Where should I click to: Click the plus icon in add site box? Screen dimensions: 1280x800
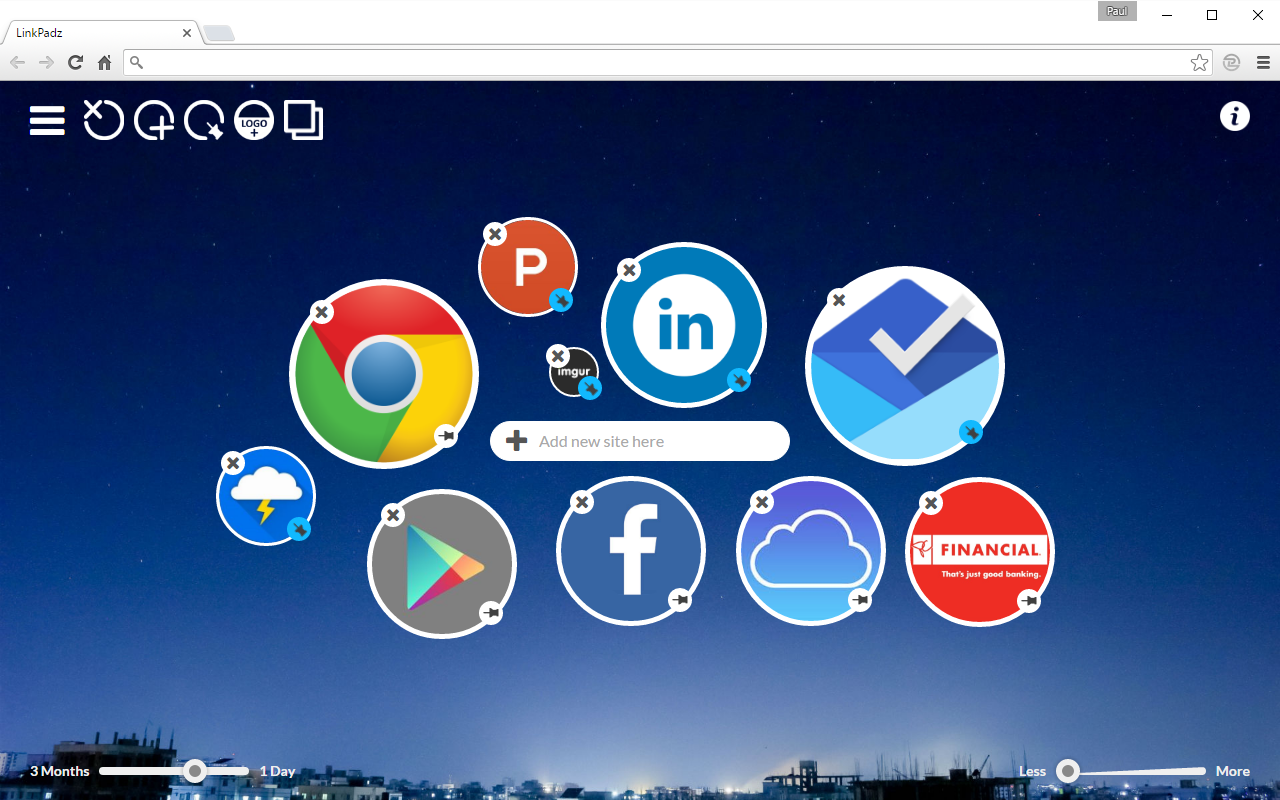pyautogui.click(x=516, y=441)
